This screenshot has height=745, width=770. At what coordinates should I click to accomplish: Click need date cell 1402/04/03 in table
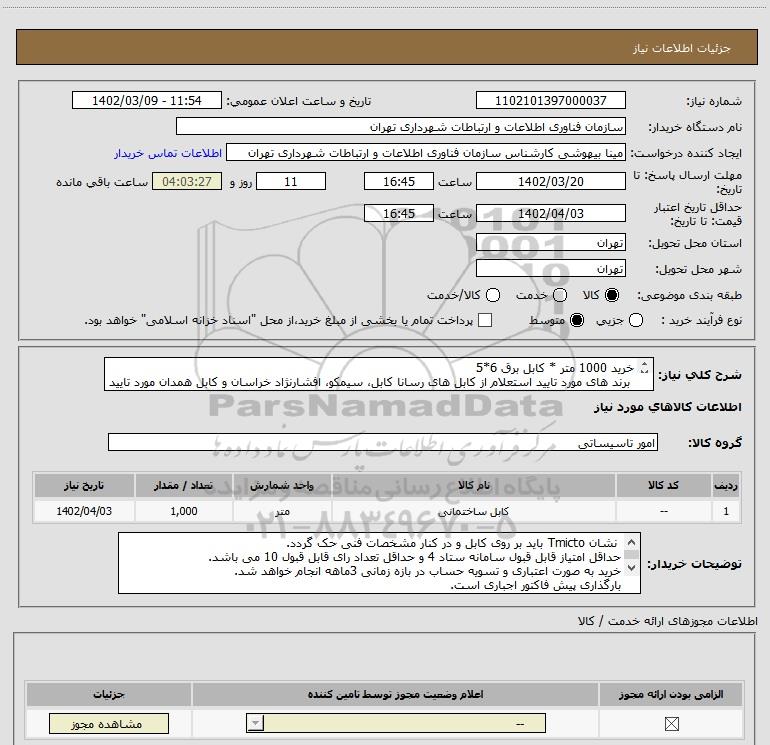tap(84, 511)
